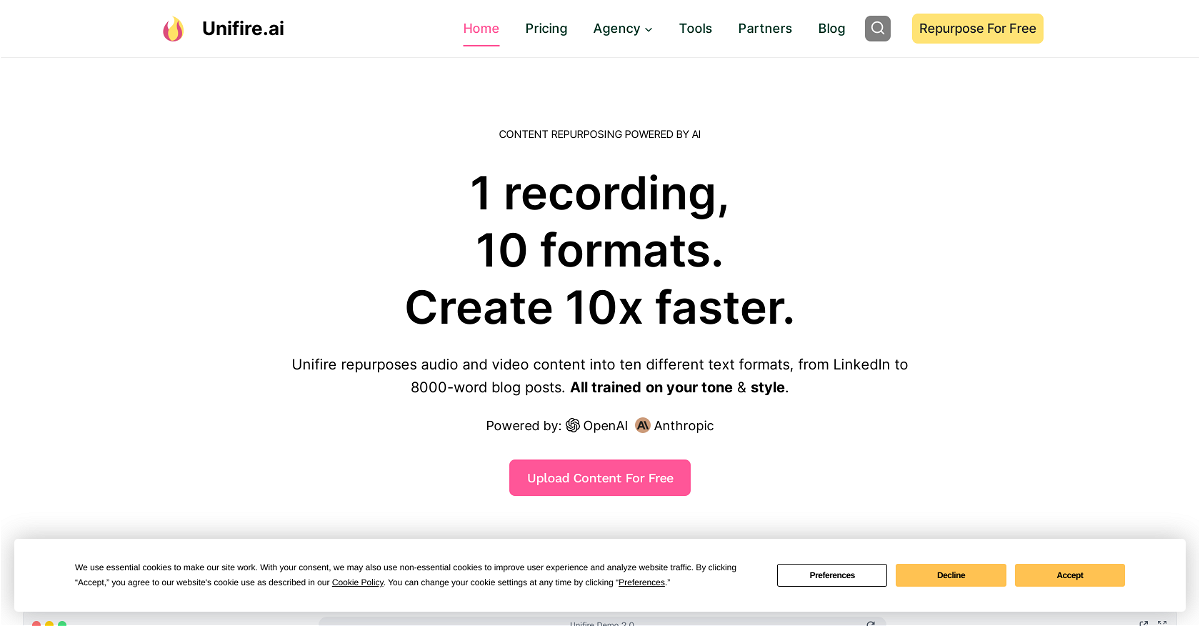Click the OpenAI logo icon
1200x626 pixels.
[x=573, y=425]
